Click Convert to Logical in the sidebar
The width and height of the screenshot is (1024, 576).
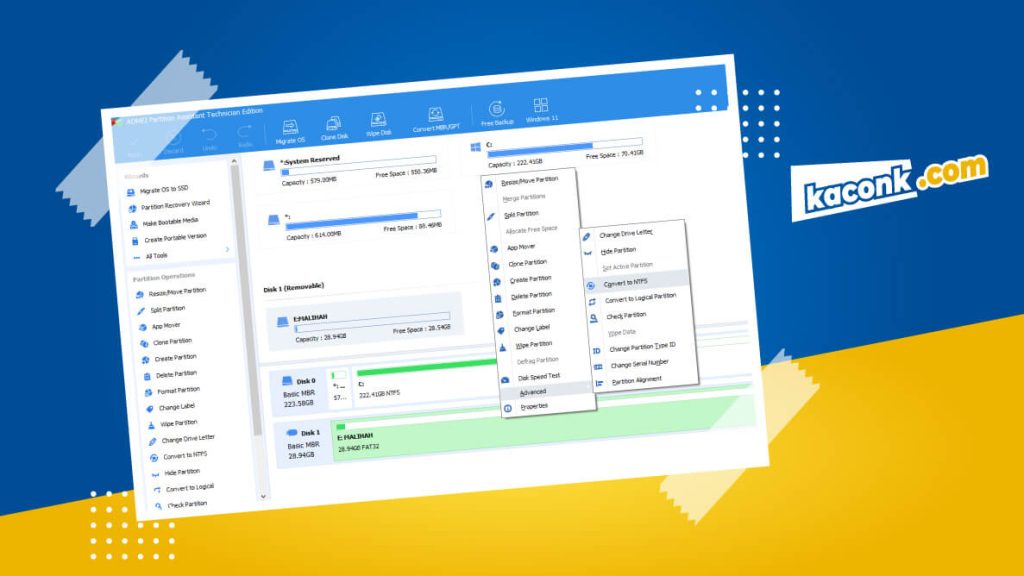pos(184,488)
